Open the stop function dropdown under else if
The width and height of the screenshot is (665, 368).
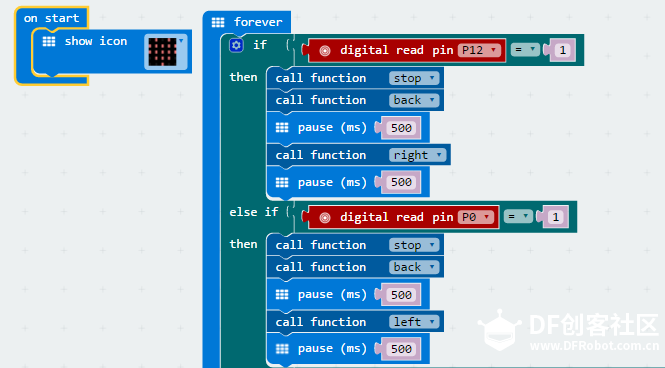point(414,245)
